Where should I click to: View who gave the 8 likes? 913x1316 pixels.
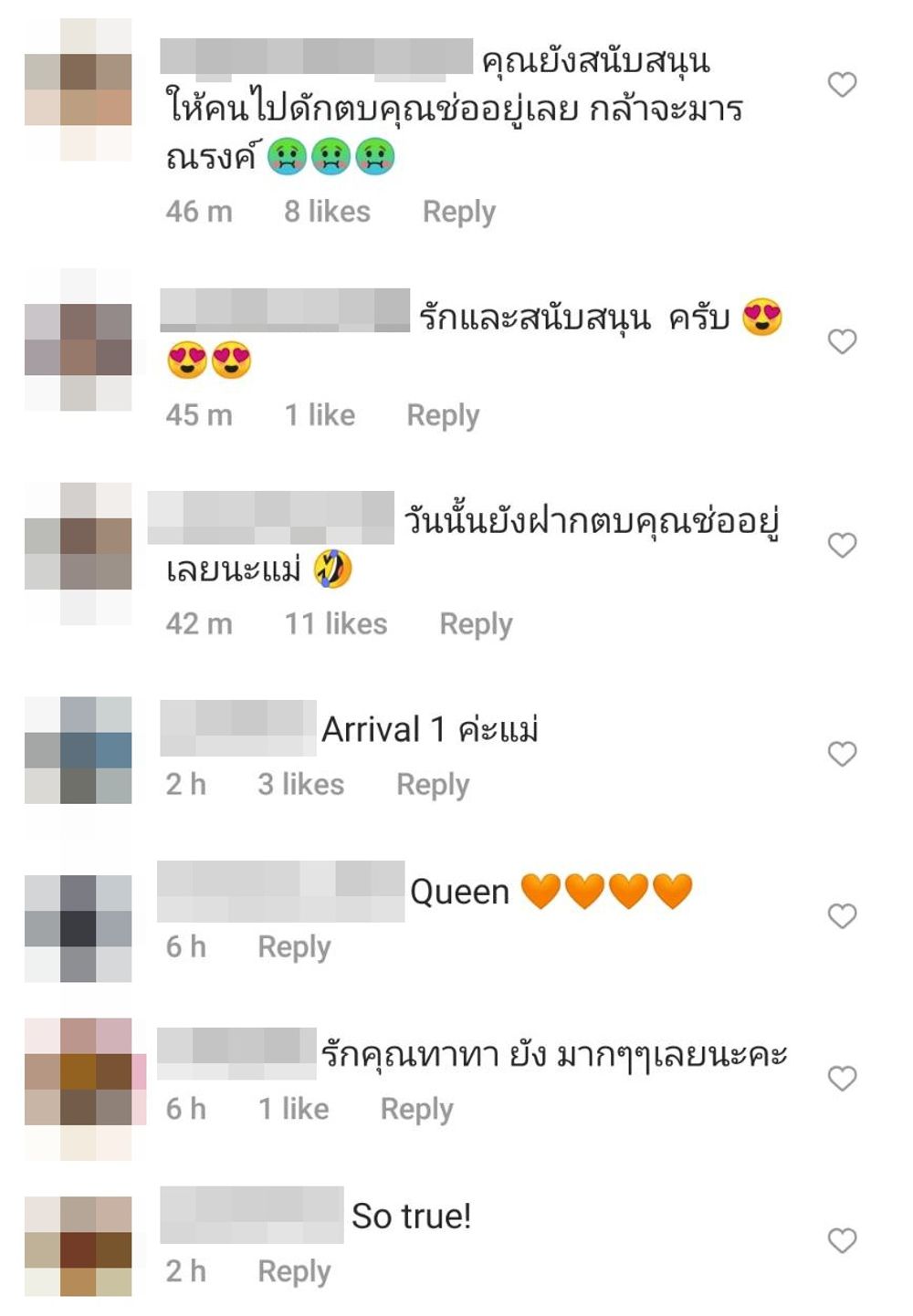[327, 212]
